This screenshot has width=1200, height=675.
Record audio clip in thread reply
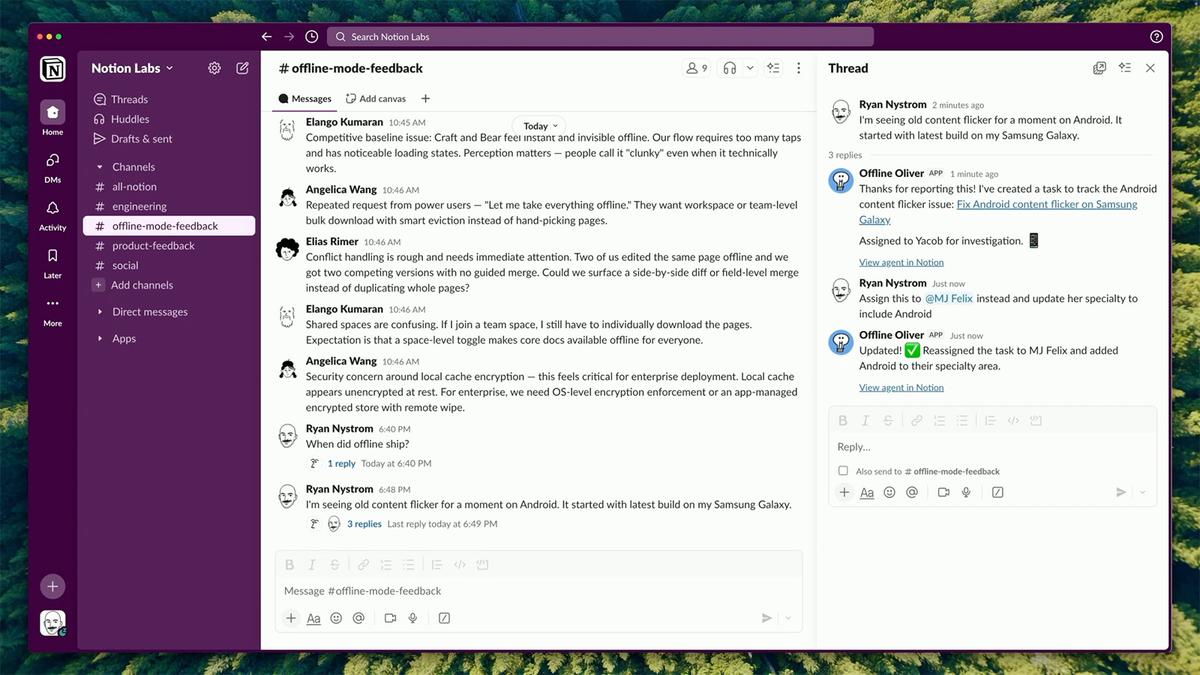point(966,492)
